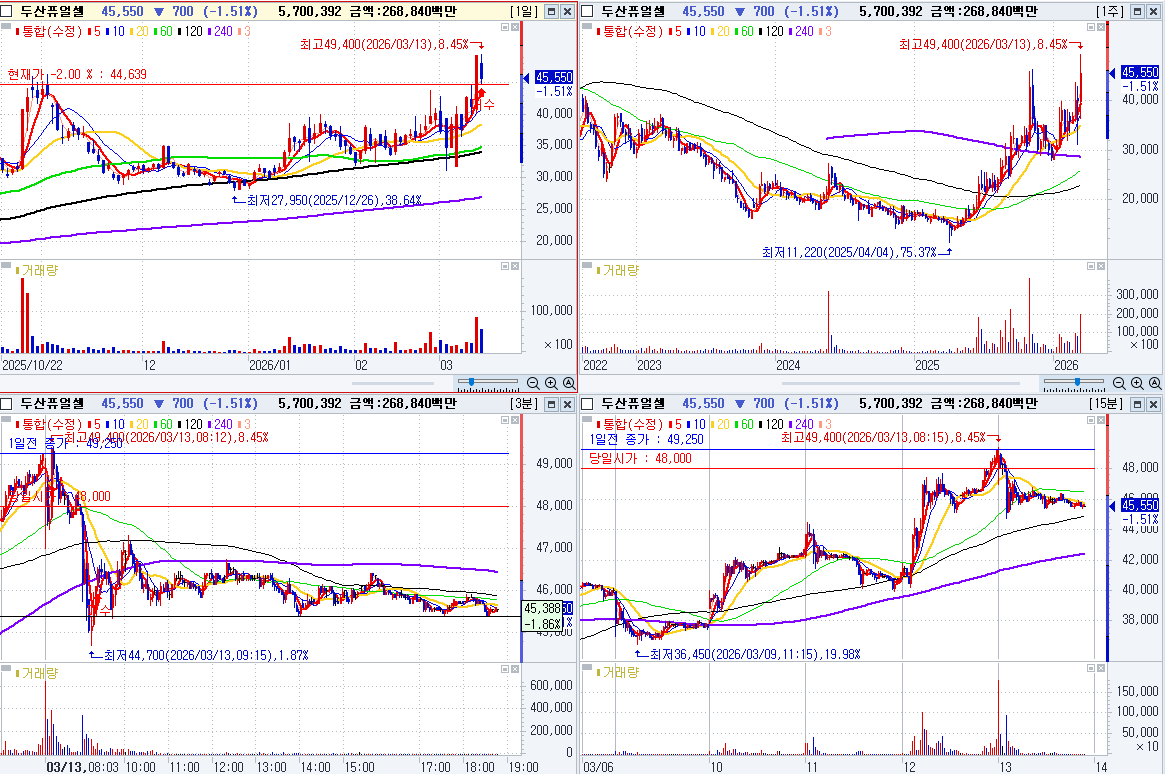Collapse the weekly chart 거래량 panel
Viewport: 1165px width, 774px height.
click(x=1091, y=266)
